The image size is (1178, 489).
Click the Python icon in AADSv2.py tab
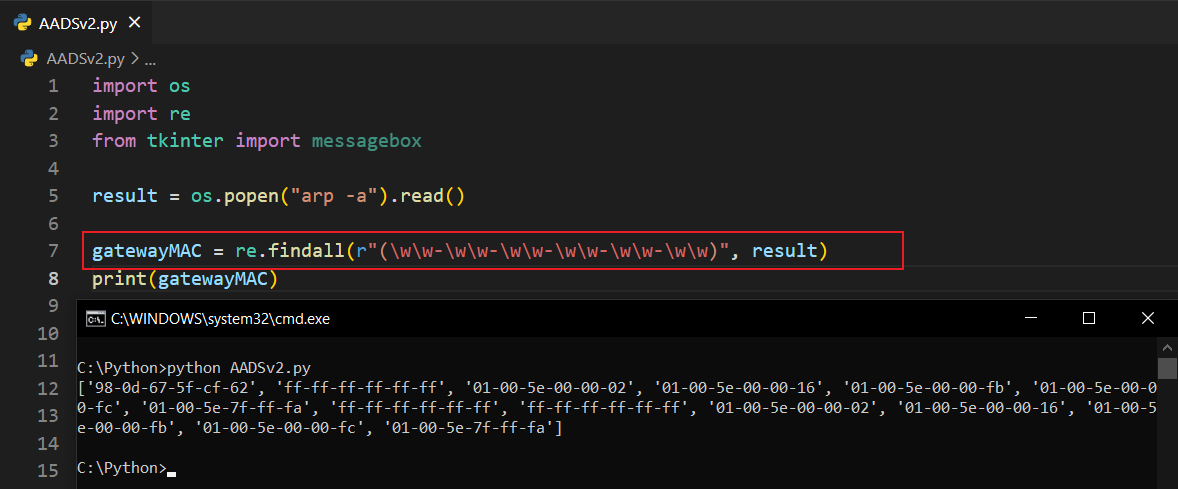[x=20, y=23]
